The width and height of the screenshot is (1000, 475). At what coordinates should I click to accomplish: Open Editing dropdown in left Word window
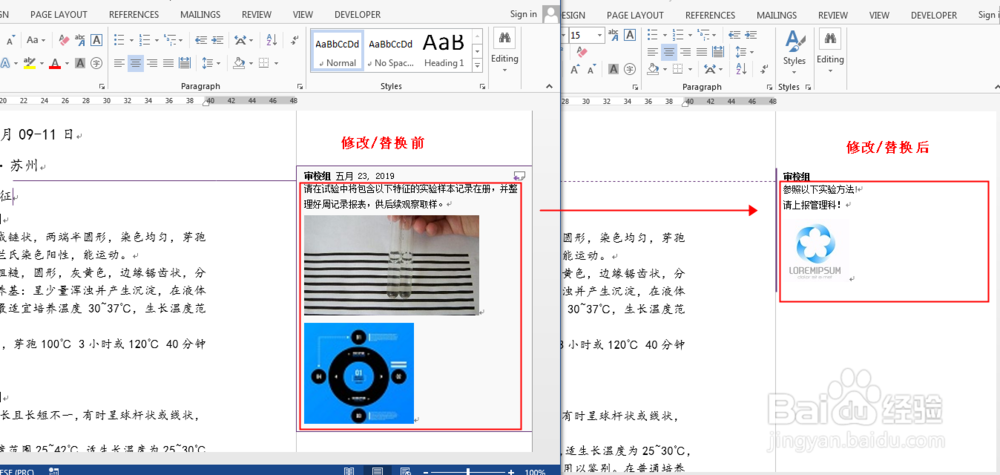coord(504,51)
